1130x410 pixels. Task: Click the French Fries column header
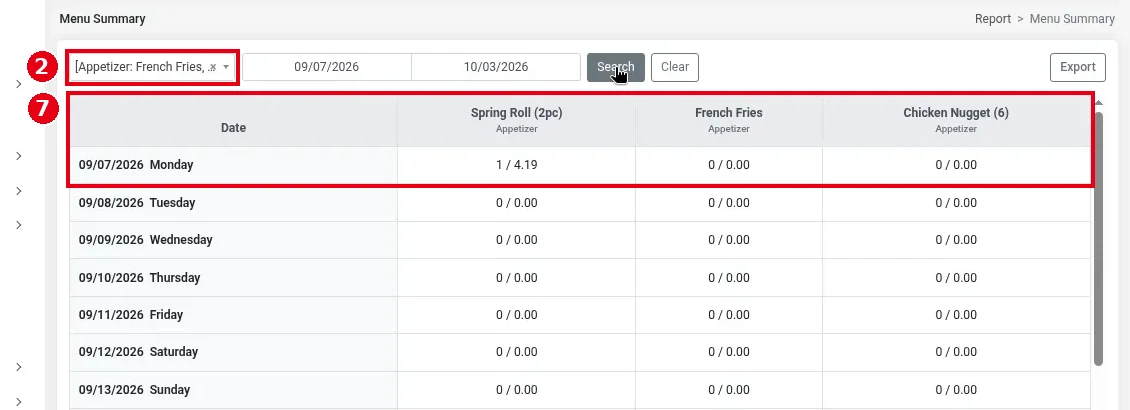[729, 120]
